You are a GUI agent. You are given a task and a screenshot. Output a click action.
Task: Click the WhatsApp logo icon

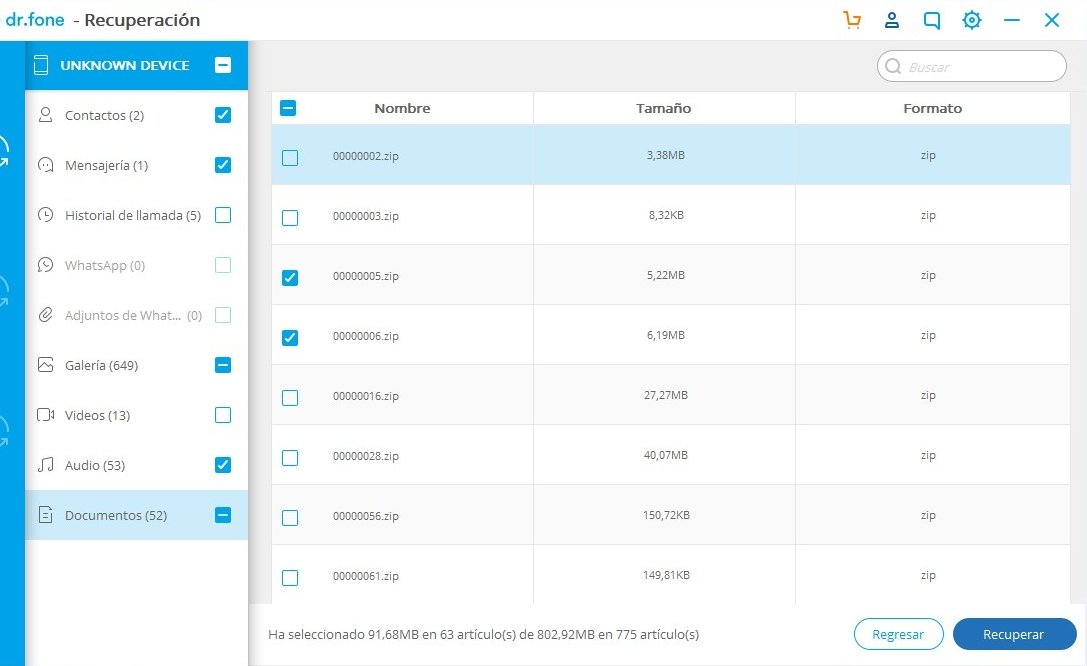pos(46,265)
